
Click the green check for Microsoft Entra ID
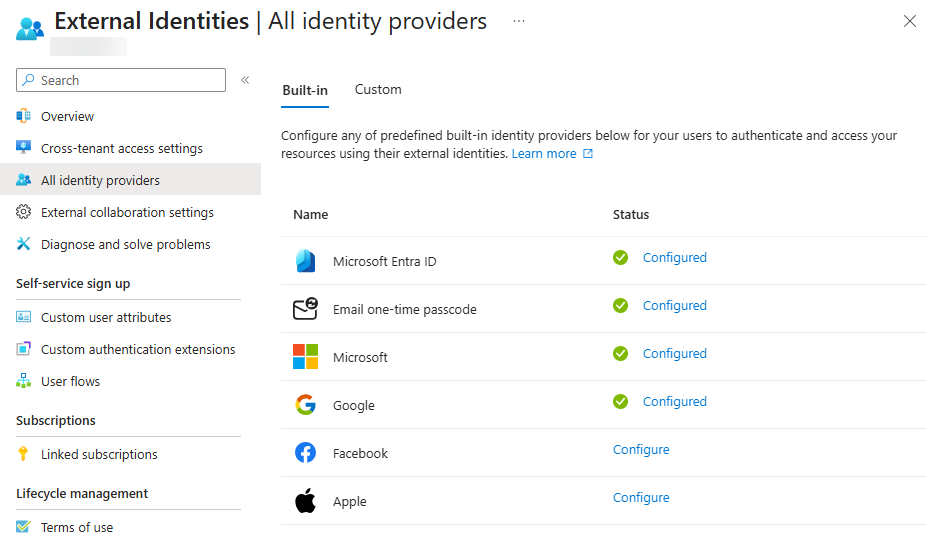point(620,257)
